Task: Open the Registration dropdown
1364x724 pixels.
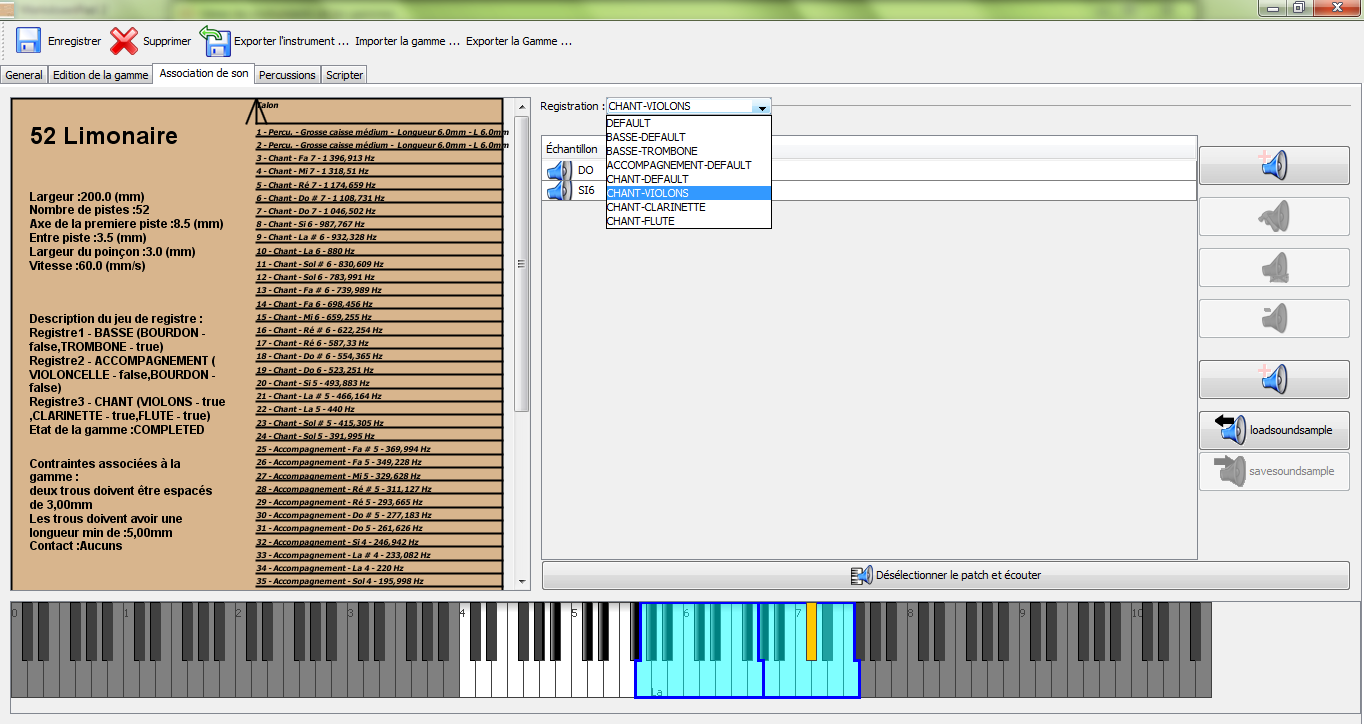Action: (761, 106)
